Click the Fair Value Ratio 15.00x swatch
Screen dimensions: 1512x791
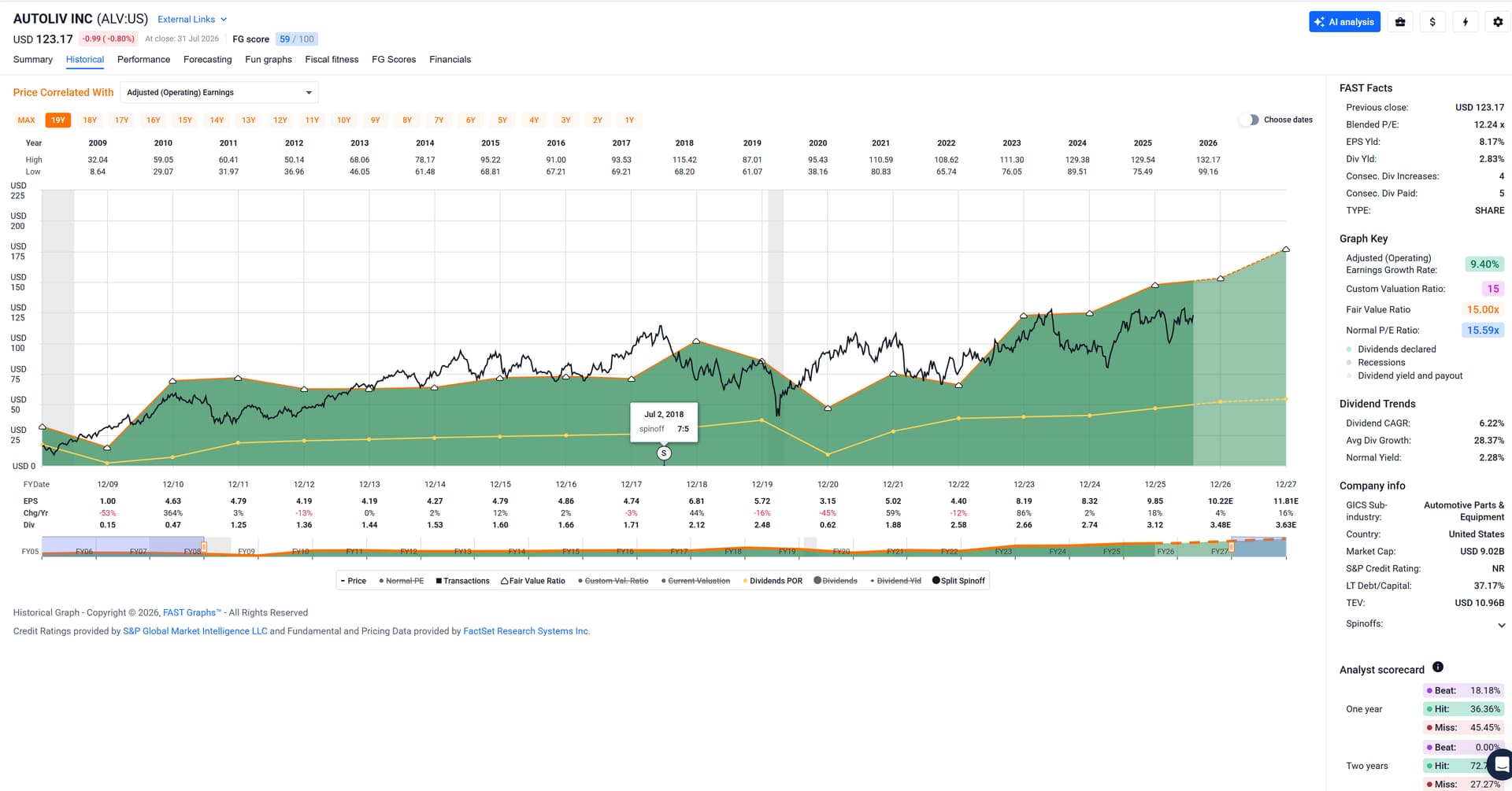tap(1483, 310)
